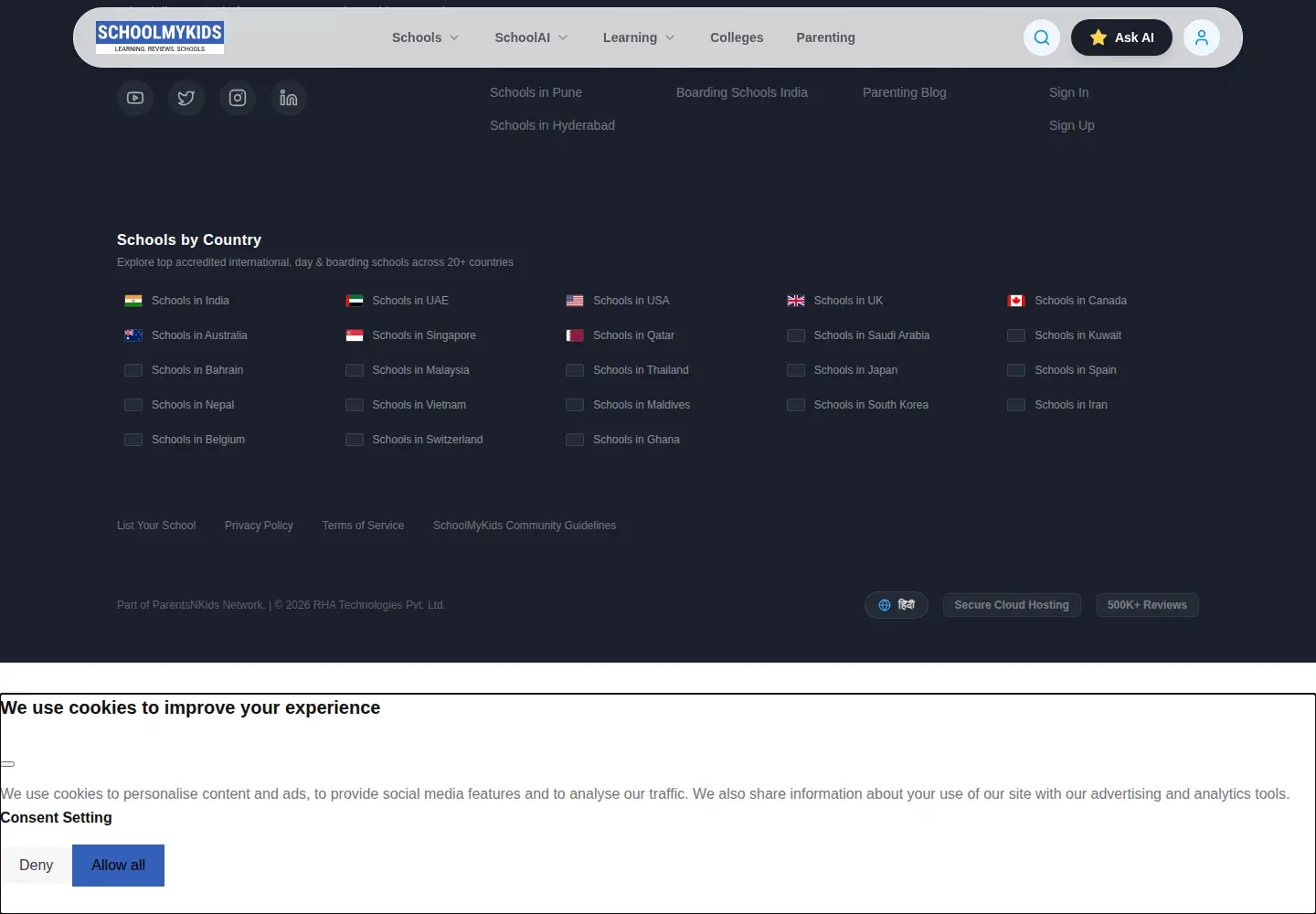The width and height of the screenshot is (1316, 914).
Task: Open SchoolMyKids Community Guidelines link
Action: [x=525, y=526]
